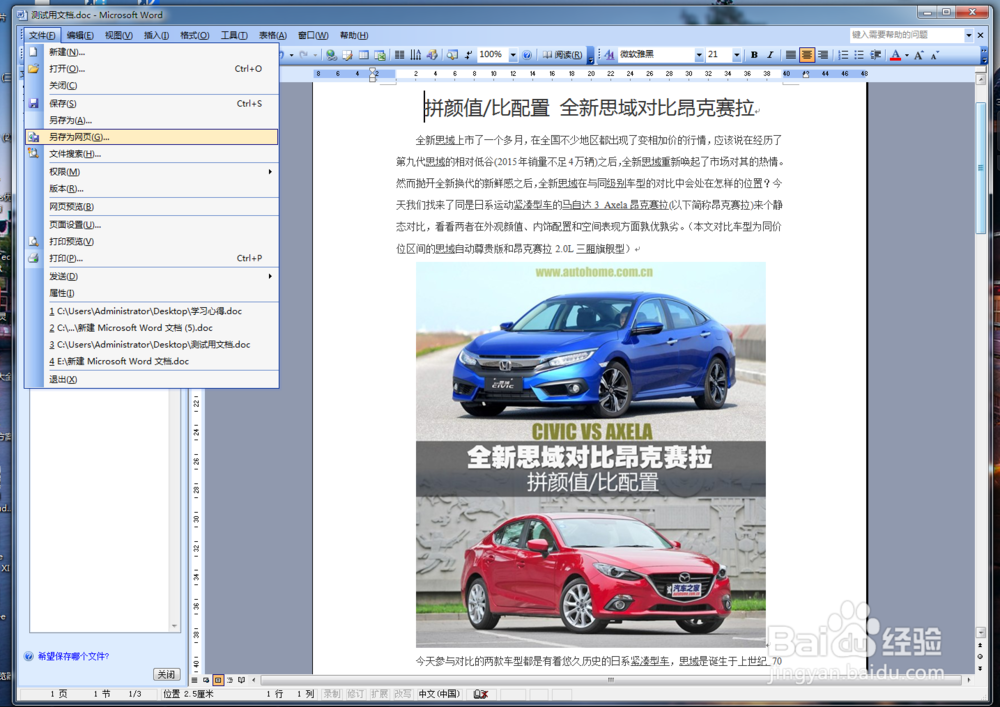This screenshot has width=1000, height=707.
Task: Click the Insert Excel Worksheet icon
Action: 380,55
